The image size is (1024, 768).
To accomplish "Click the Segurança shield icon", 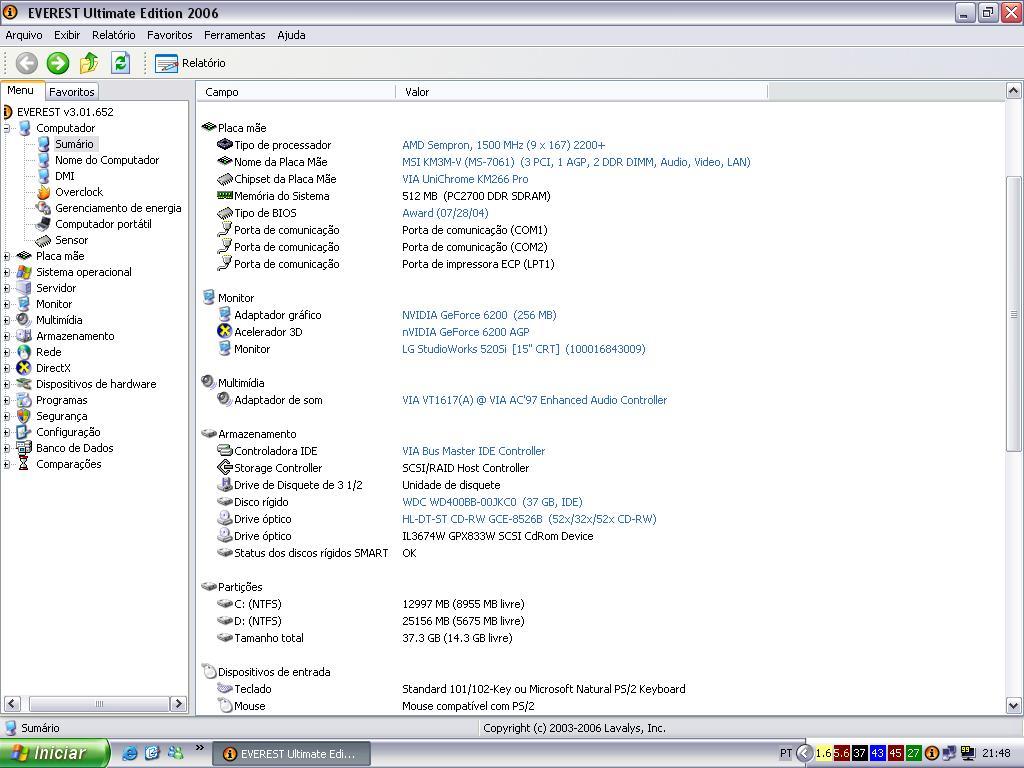I will tap(24, 416).
